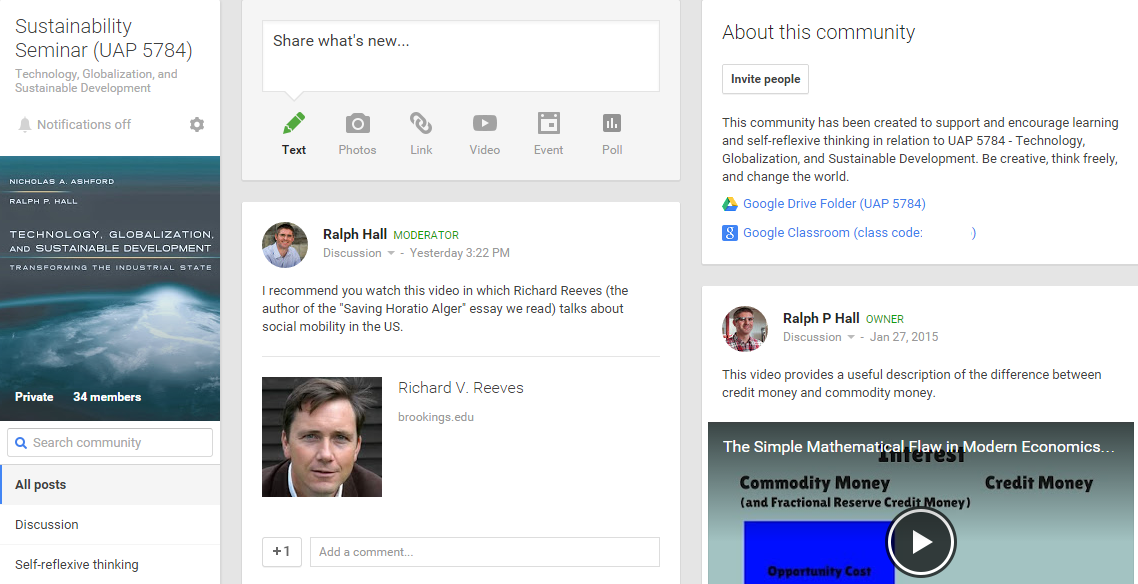Open community settings gear icon

[x=197, y=125]
